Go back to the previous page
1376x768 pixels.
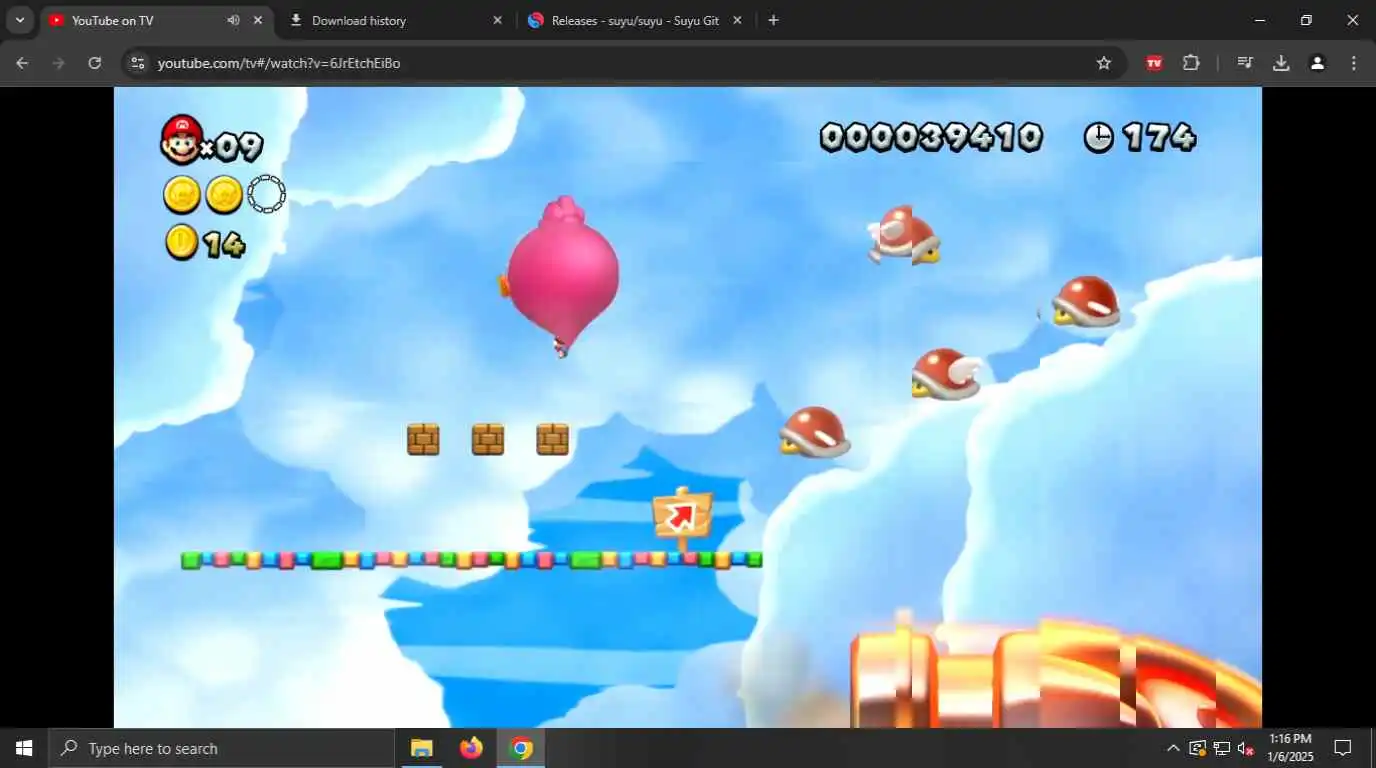click(22, 63)
